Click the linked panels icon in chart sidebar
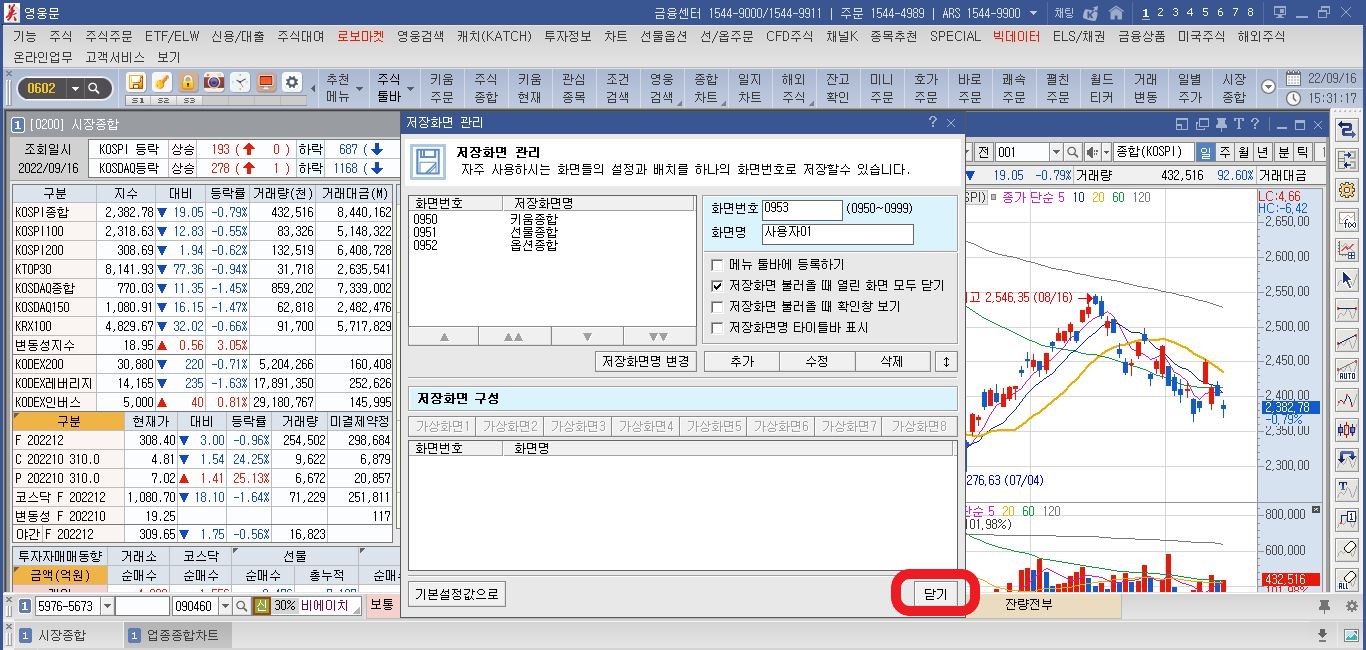 pos(1346,160)
